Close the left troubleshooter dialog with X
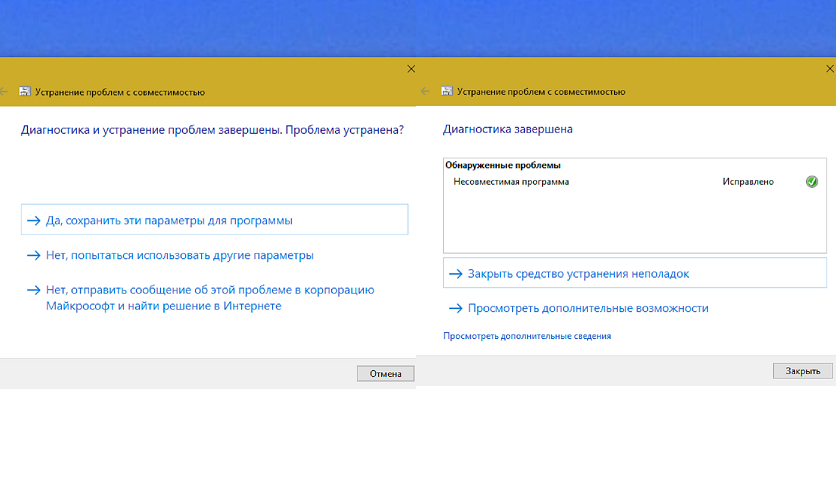The image size is (836, 494). pyautogui.click(x=411, y=69)
